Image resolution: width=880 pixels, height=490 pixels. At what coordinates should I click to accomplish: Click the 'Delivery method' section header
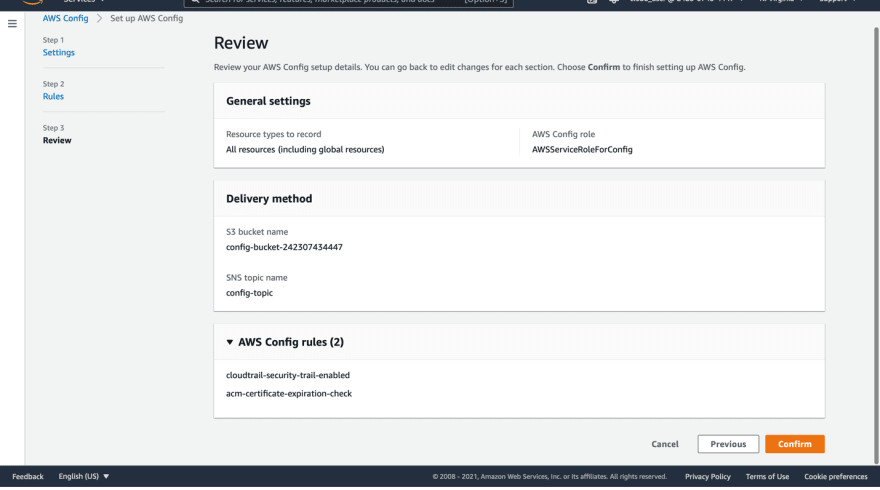coord(269,199)
